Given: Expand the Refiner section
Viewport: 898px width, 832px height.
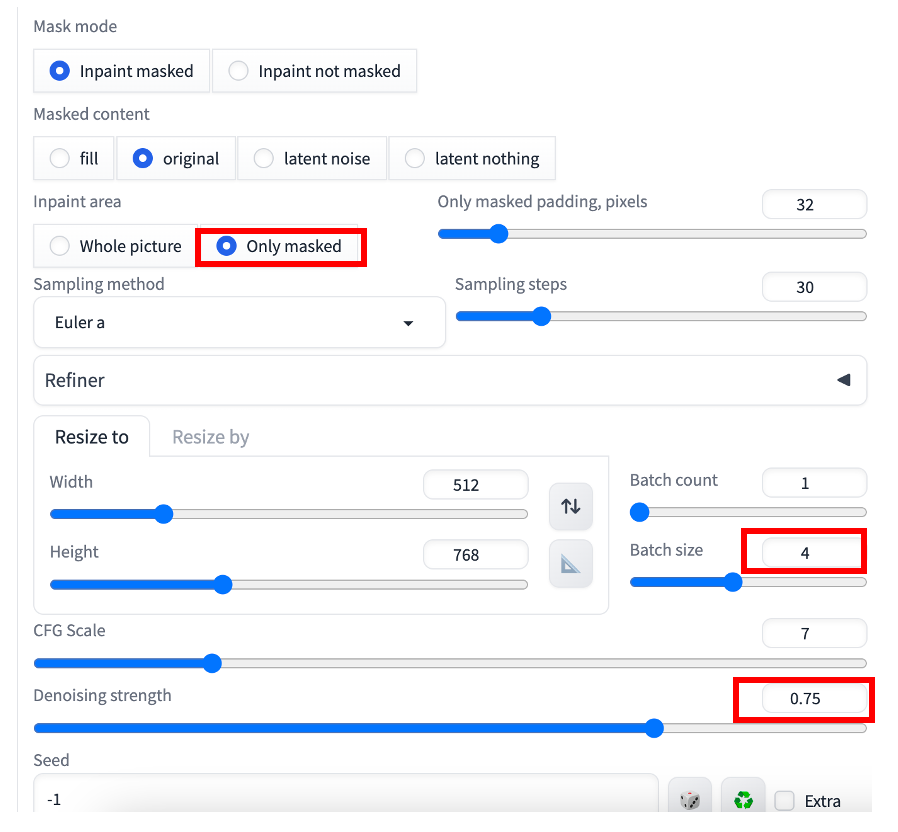Looking at the screenshot, I should [450, 380].
